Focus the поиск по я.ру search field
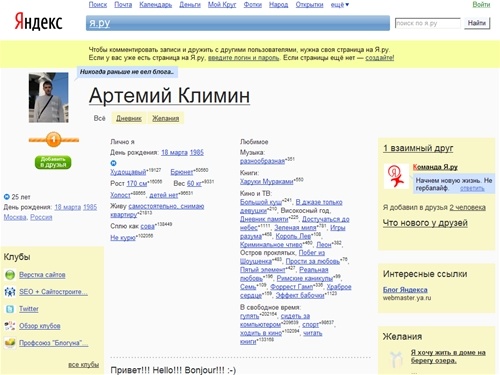The width and height of the screenshot is (500, 375). pos(428,23)
